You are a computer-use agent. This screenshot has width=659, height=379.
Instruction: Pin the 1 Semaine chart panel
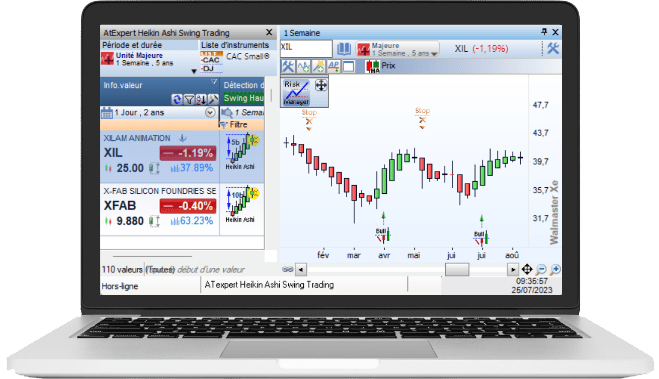(544, 32)
